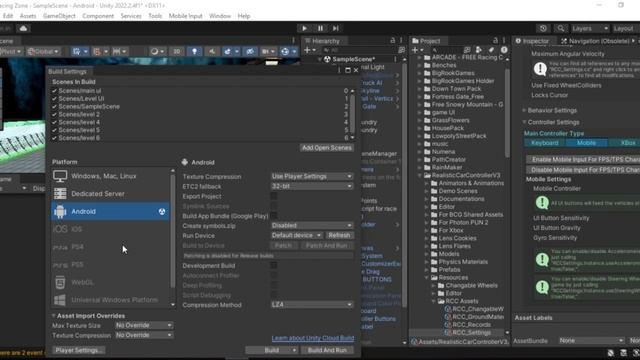The image size is (640, 360).
Task: Open the AssetBundle None dropdown
Action: click(x=591, y=340)
